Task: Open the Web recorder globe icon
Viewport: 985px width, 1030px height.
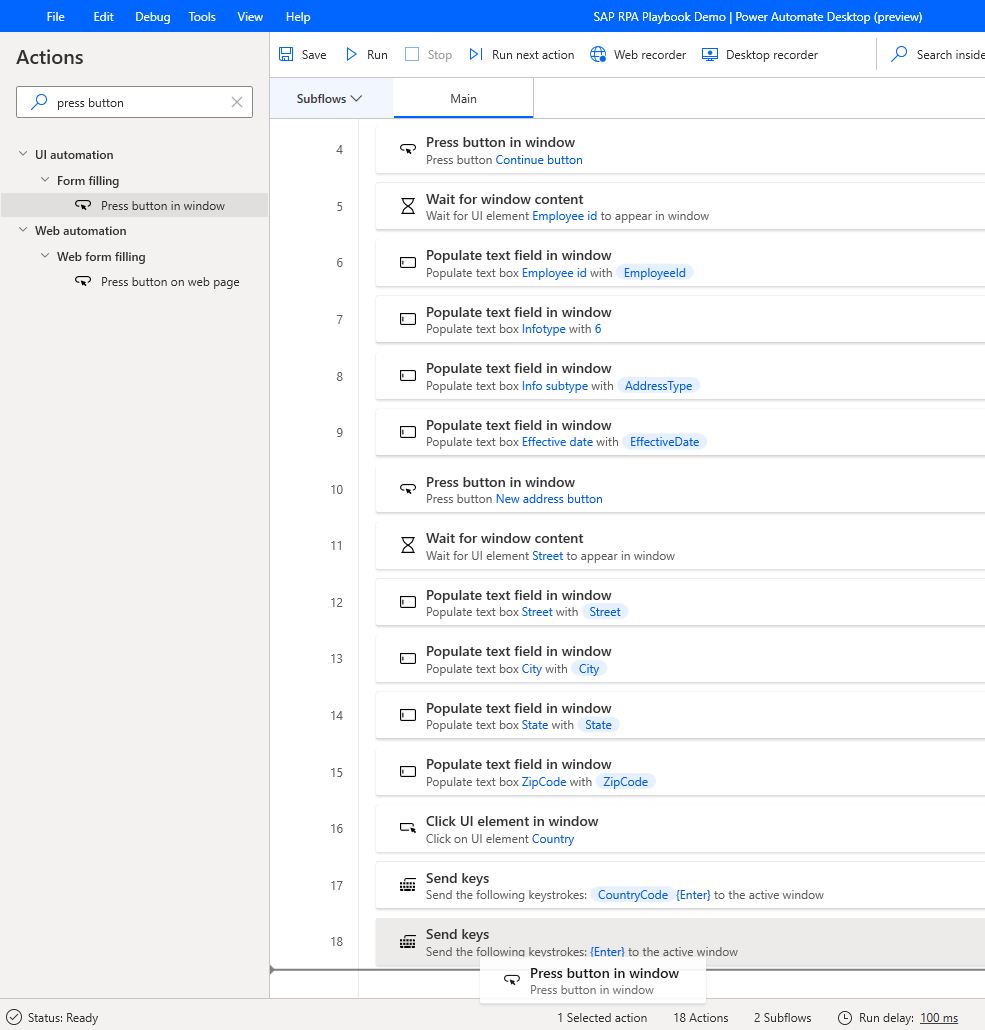Action: [598, 55]
